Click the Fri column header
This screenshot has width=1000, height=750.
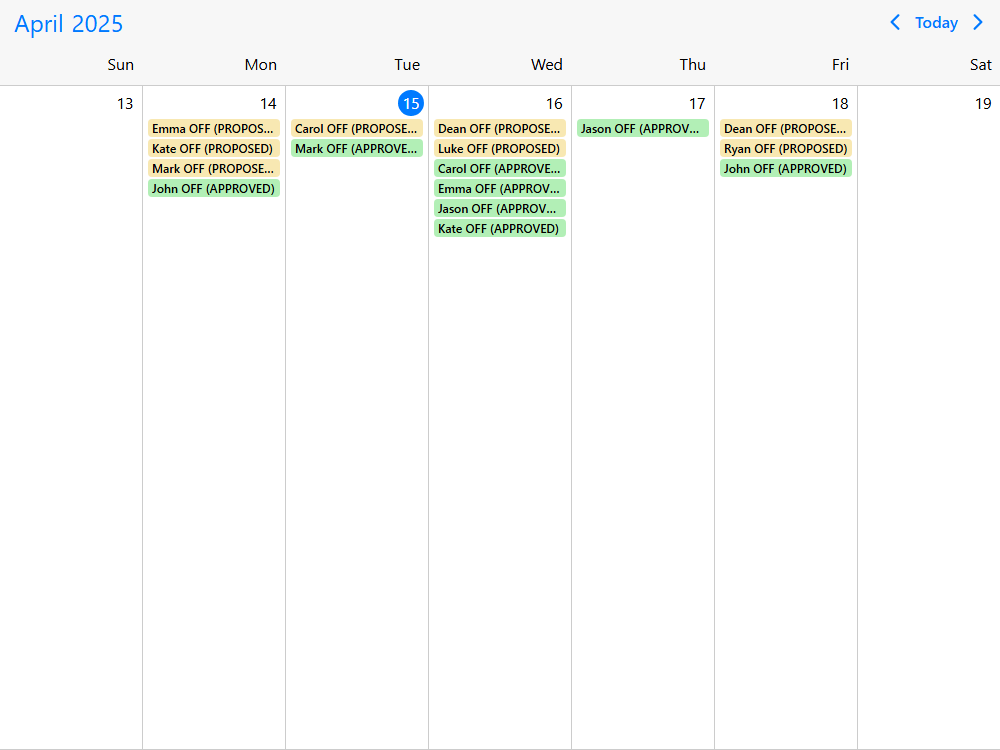(840, 64)
